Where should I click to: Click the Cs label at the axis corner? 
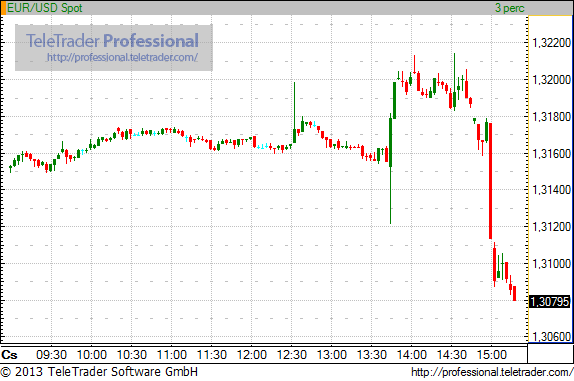(9, 355)
